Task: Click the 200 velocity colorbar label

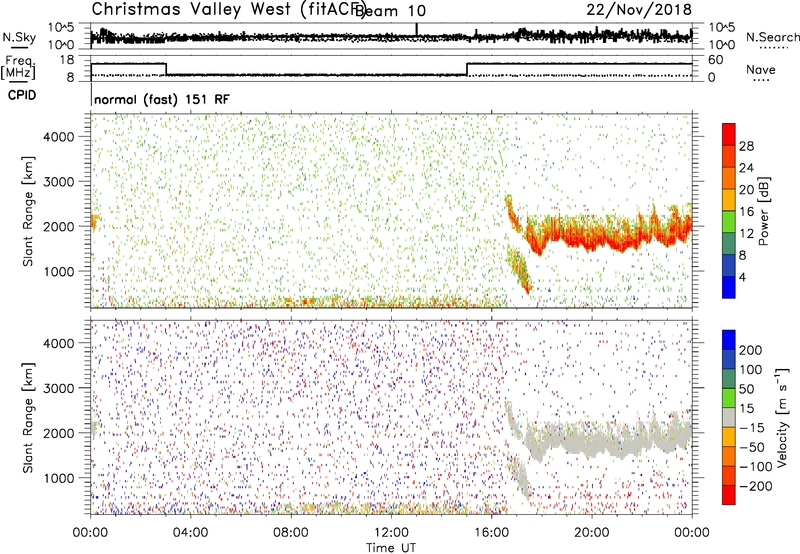Action: (x=751, y=350)
